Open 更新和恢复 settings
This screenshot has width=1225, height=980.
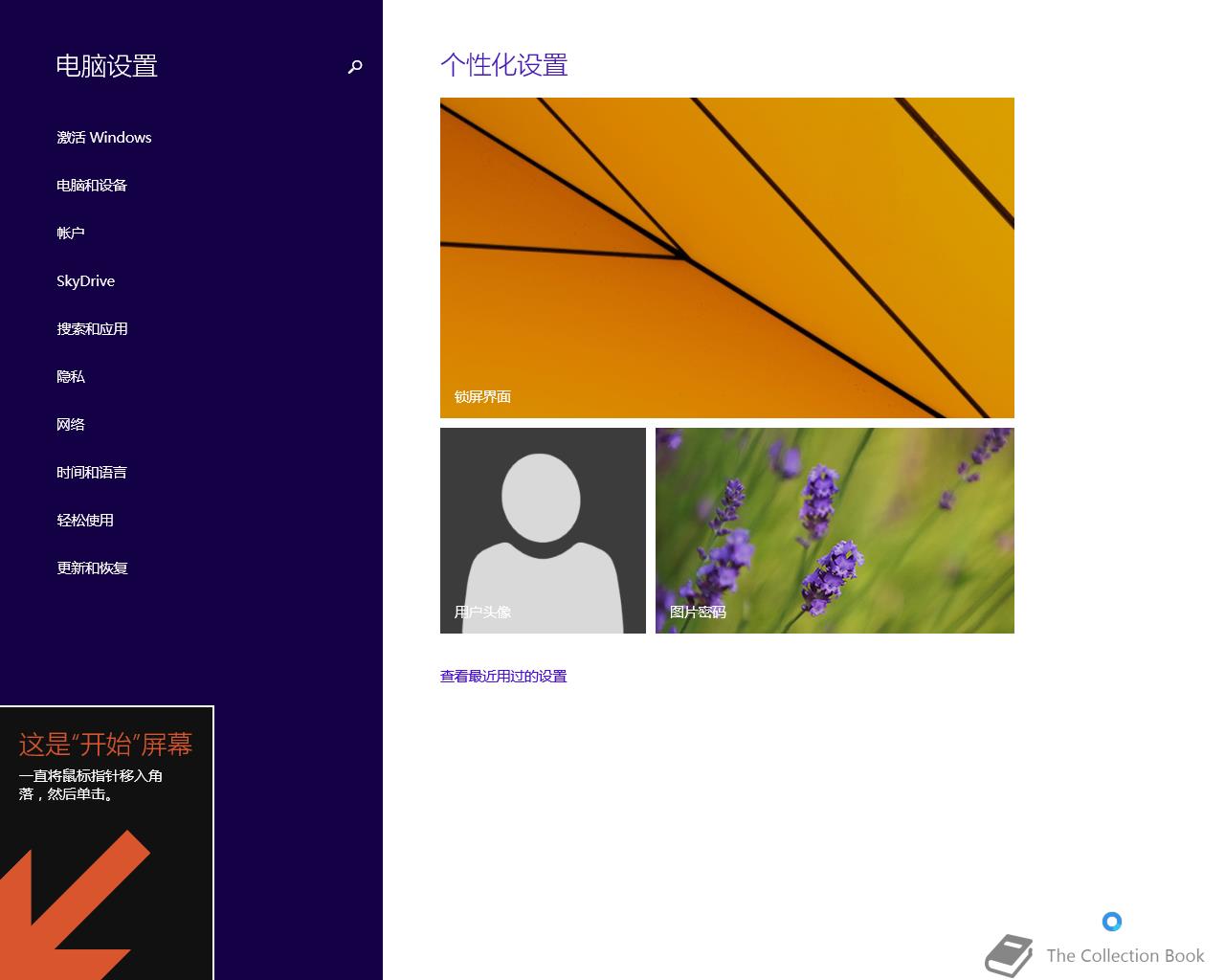tap(92, 568)
